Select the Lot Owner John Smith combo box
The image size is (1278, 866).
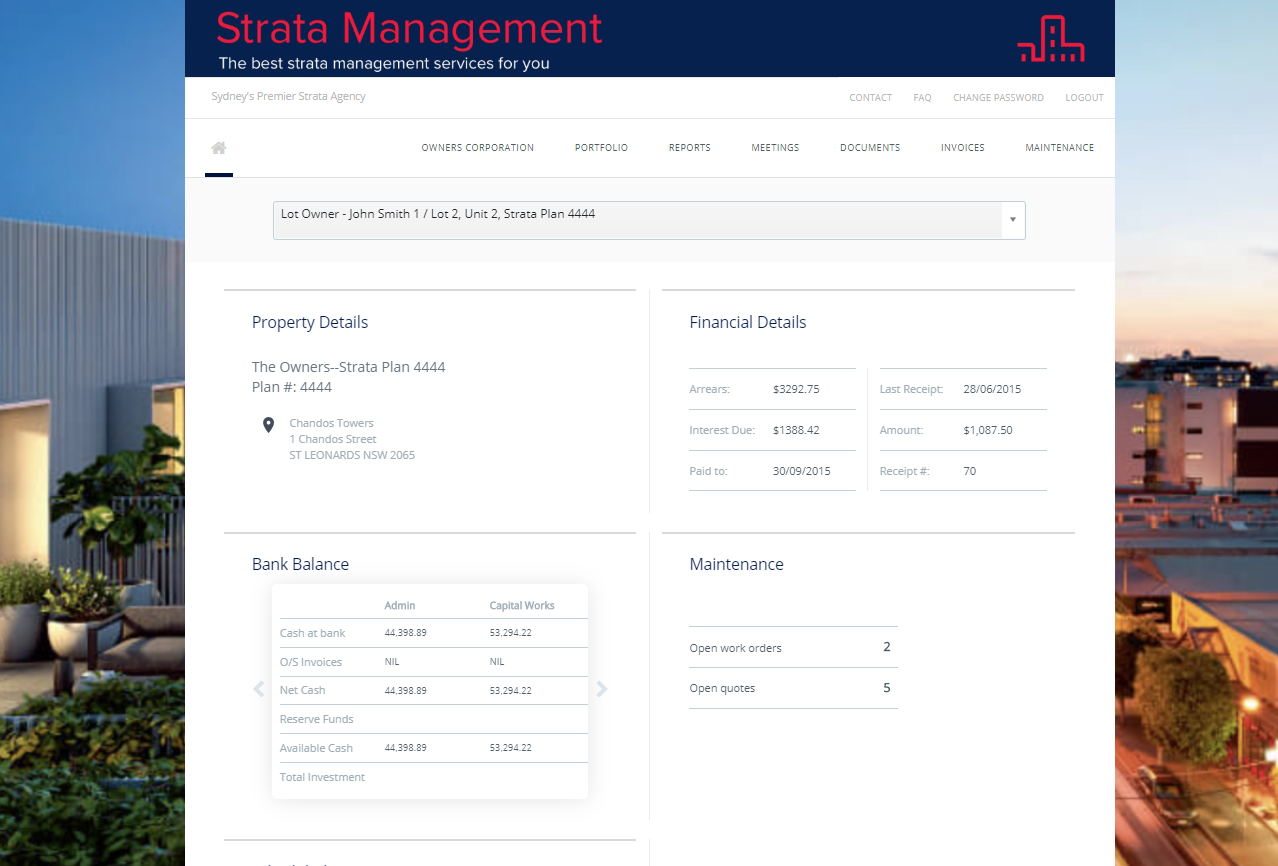pos(649,220)
